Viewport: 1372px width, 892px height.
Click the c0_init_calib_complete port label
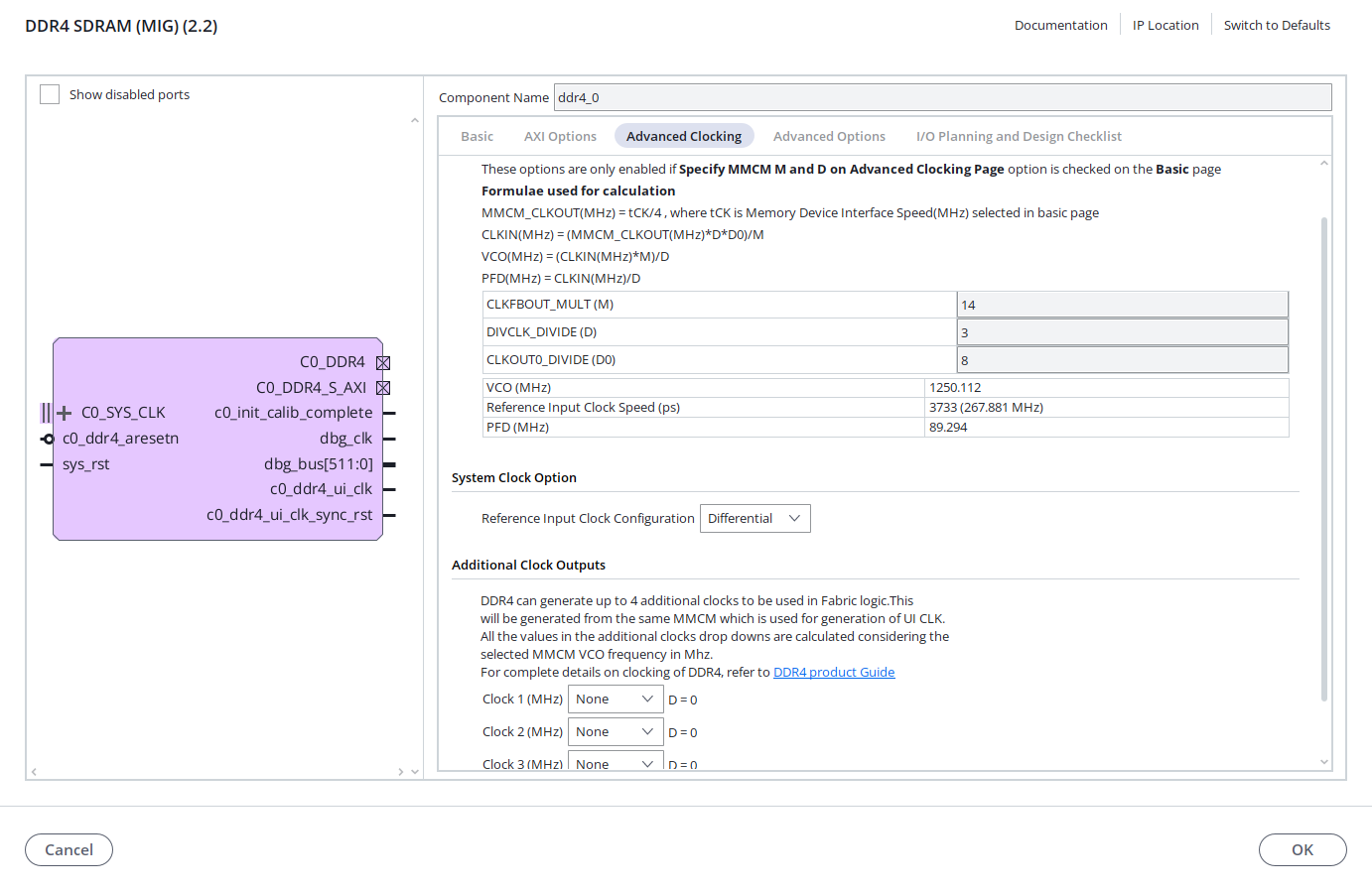(x=294, y=413)
